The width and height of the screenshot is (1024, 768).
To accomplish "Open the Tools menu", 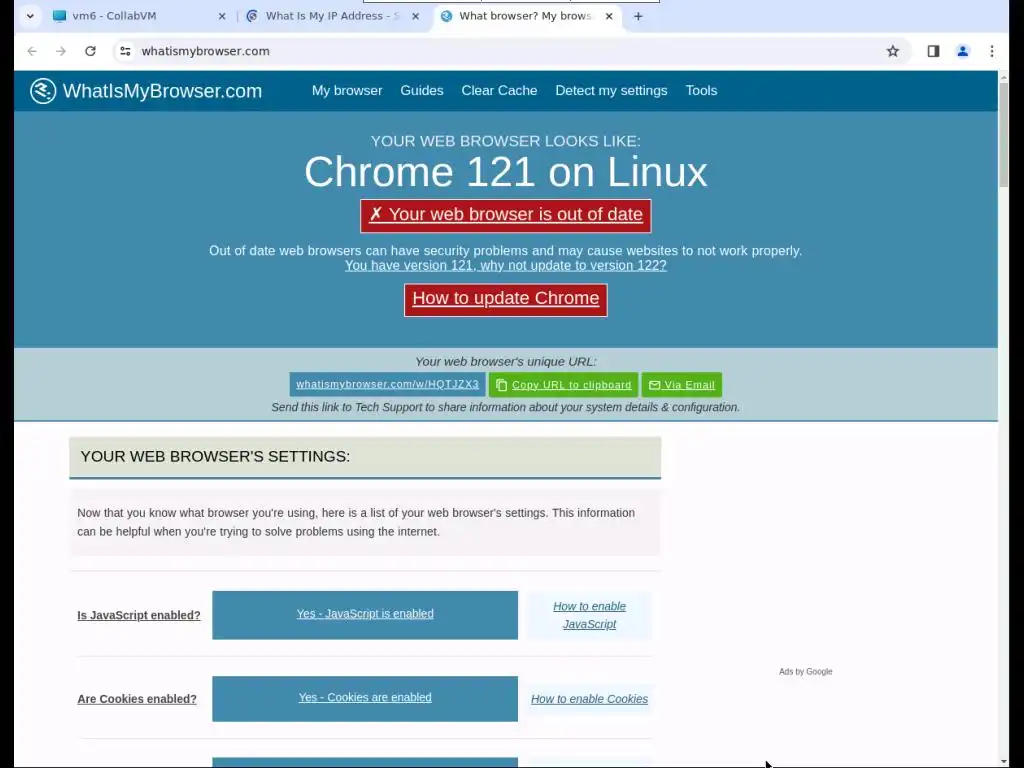I will point(701,91).
